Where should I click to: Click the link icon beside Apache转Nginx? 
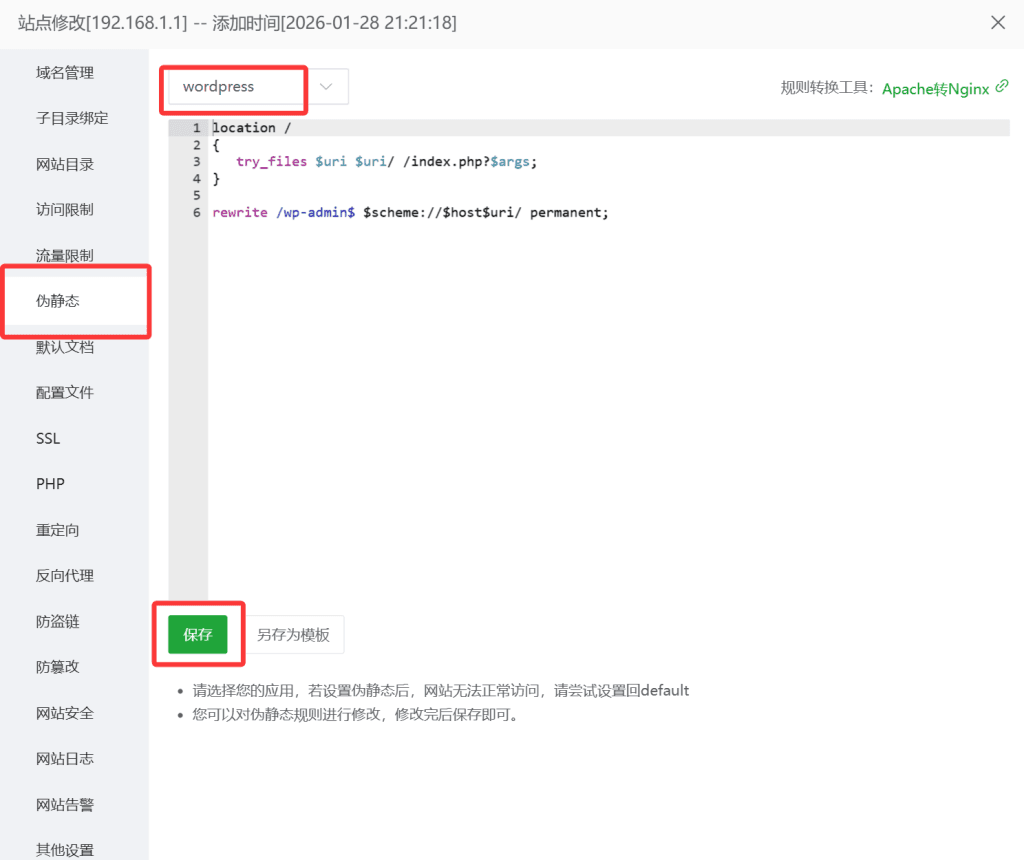[1002, 87]
